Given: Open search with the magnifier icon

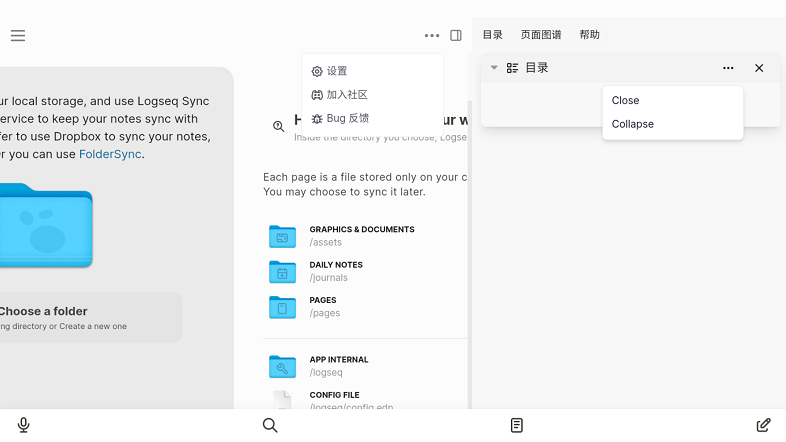Looking at the screenshot, I should (270, 425).
